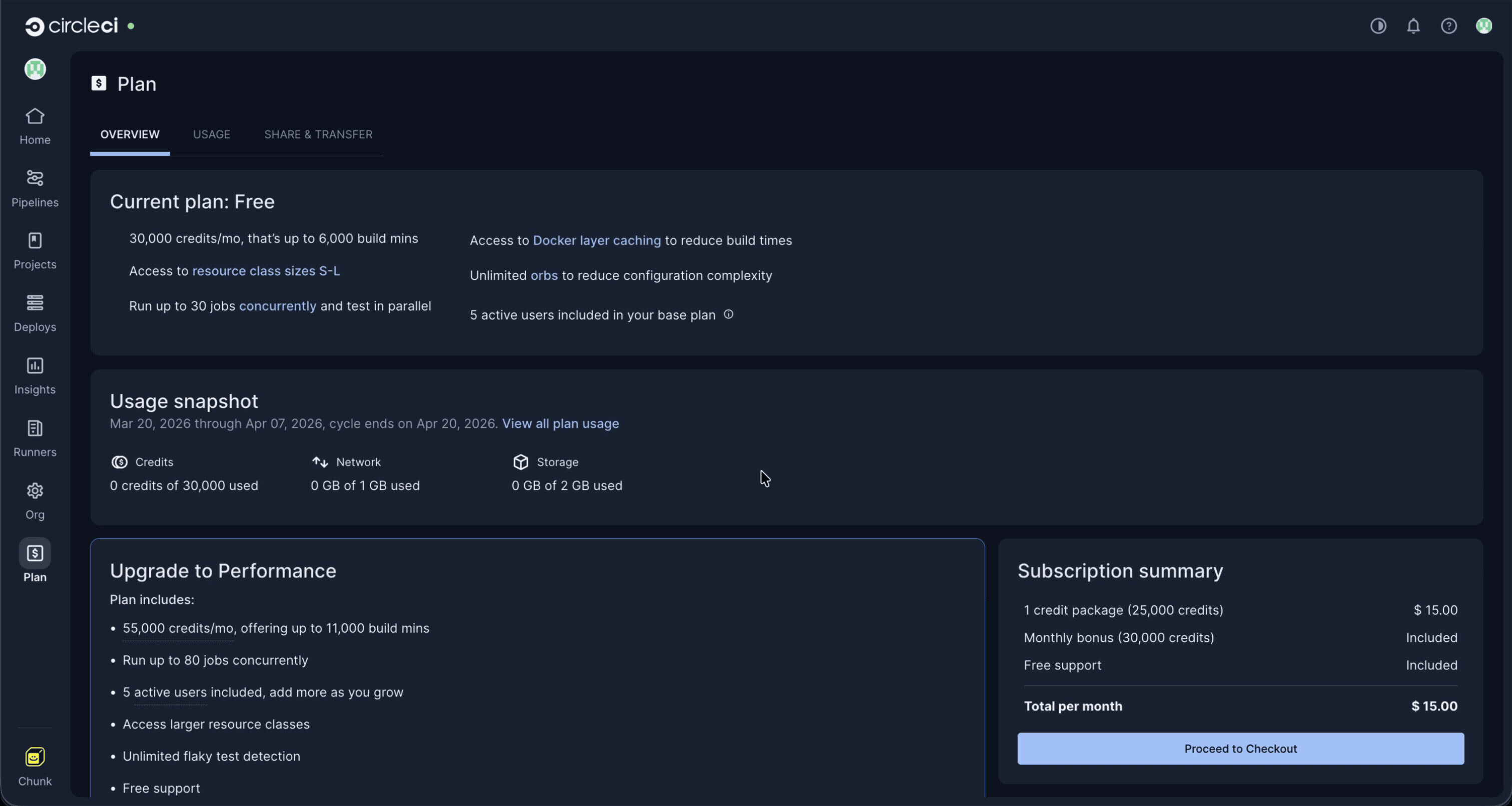The width and height of the screenshot is (1512, 806).
Task: Open the Deploys section
Action: 35,312
